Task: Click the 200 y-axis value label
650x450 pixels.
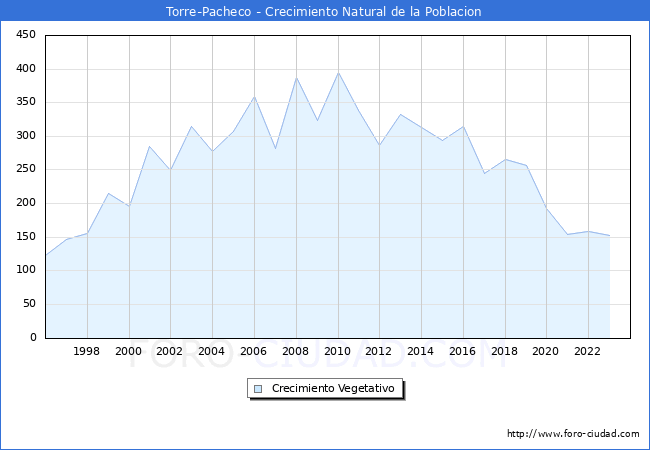Action: pyautogui.click(x=26, y=203)
